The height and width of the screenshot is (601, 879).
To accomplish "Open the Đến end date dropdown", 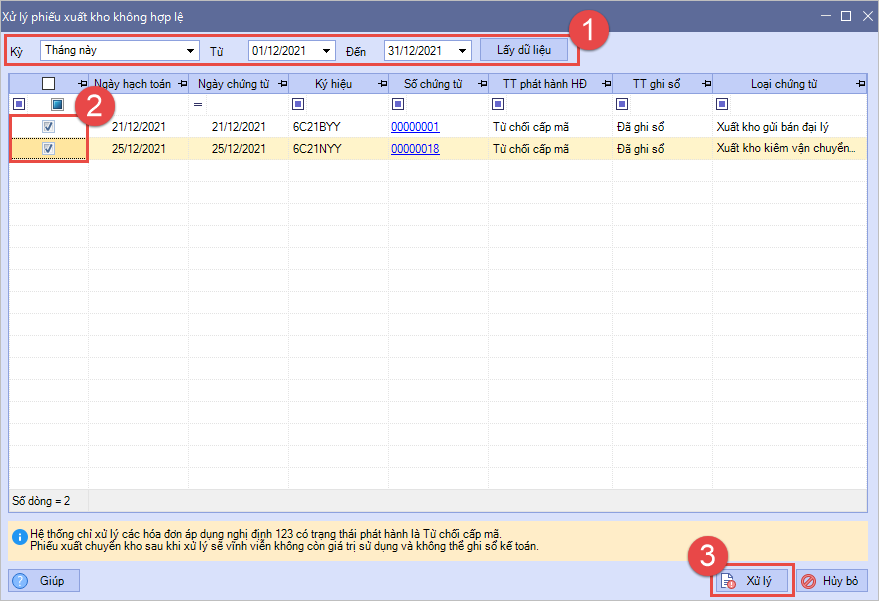I will (463, 50).
